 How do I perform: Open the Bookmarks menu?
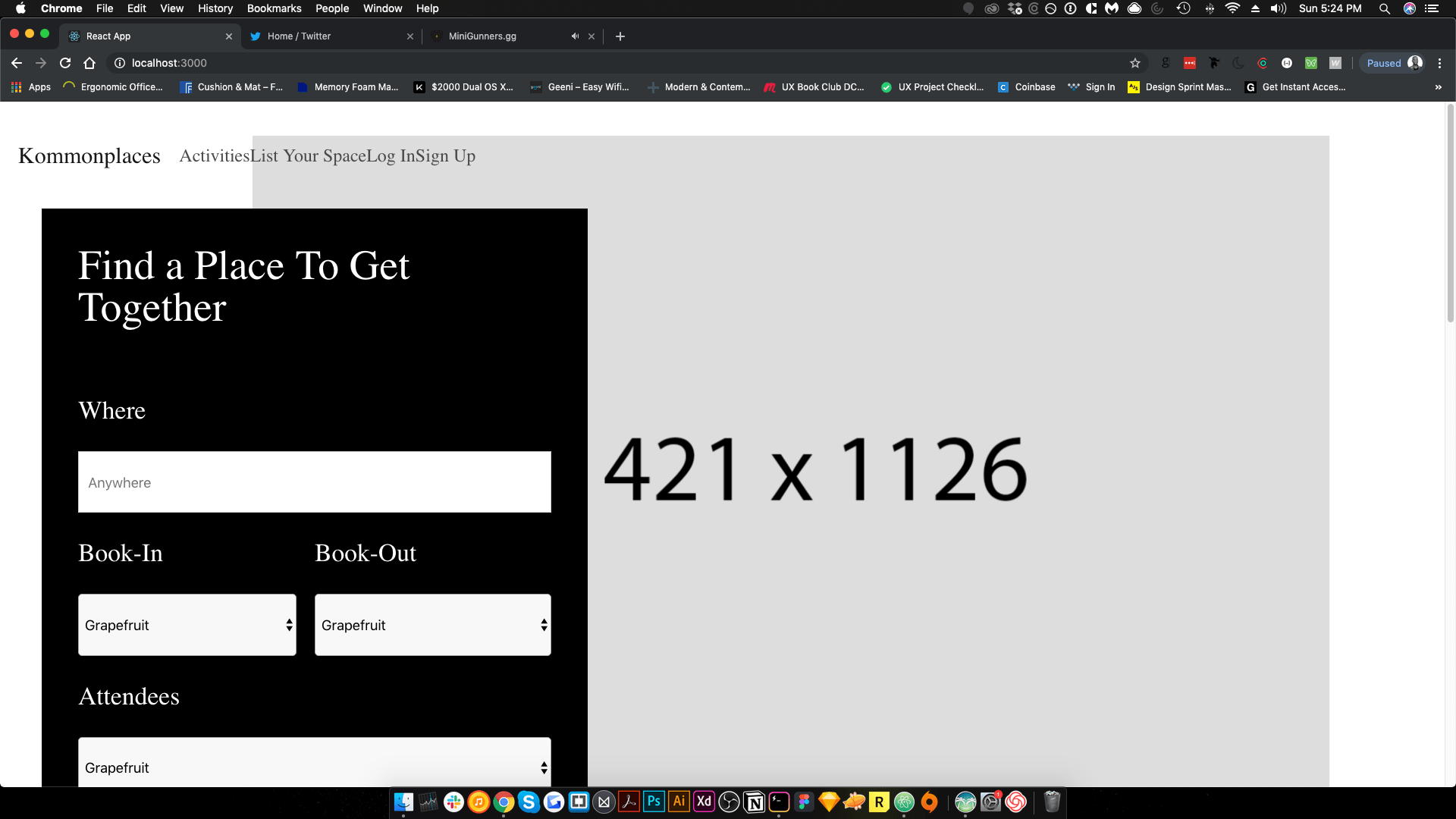coord(274,8)
